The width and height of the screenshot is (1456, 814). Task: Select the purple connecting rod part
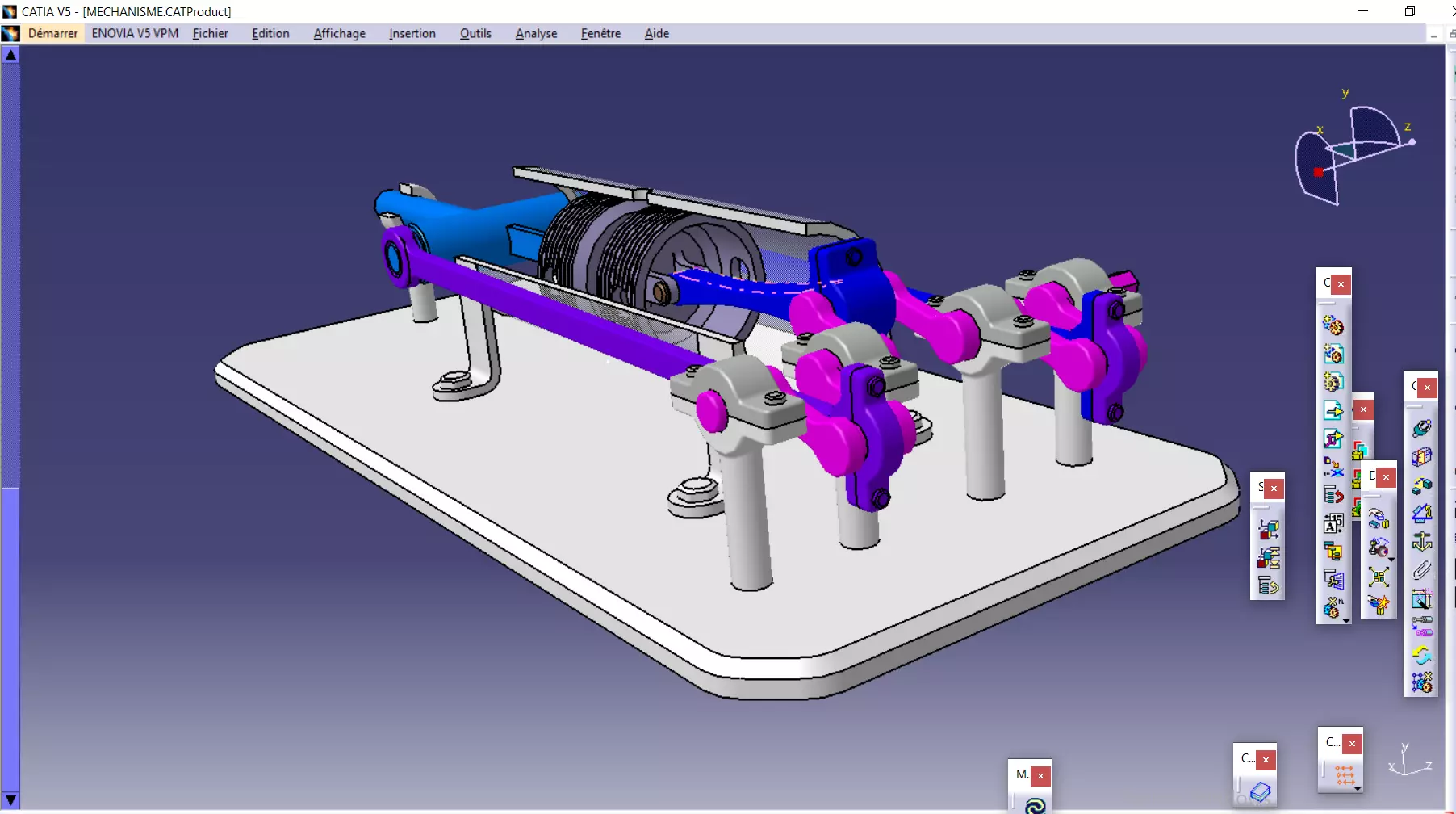point(557,311)
